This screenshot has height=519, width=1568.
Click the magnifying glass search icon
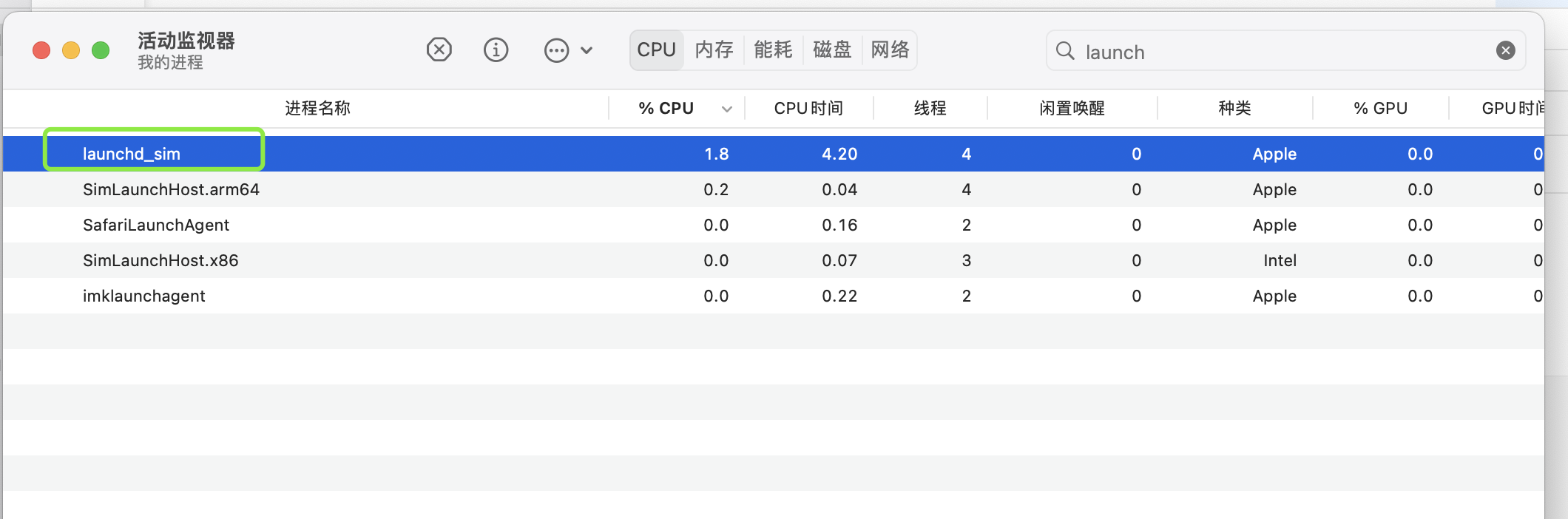click(x=1065, y=51)
